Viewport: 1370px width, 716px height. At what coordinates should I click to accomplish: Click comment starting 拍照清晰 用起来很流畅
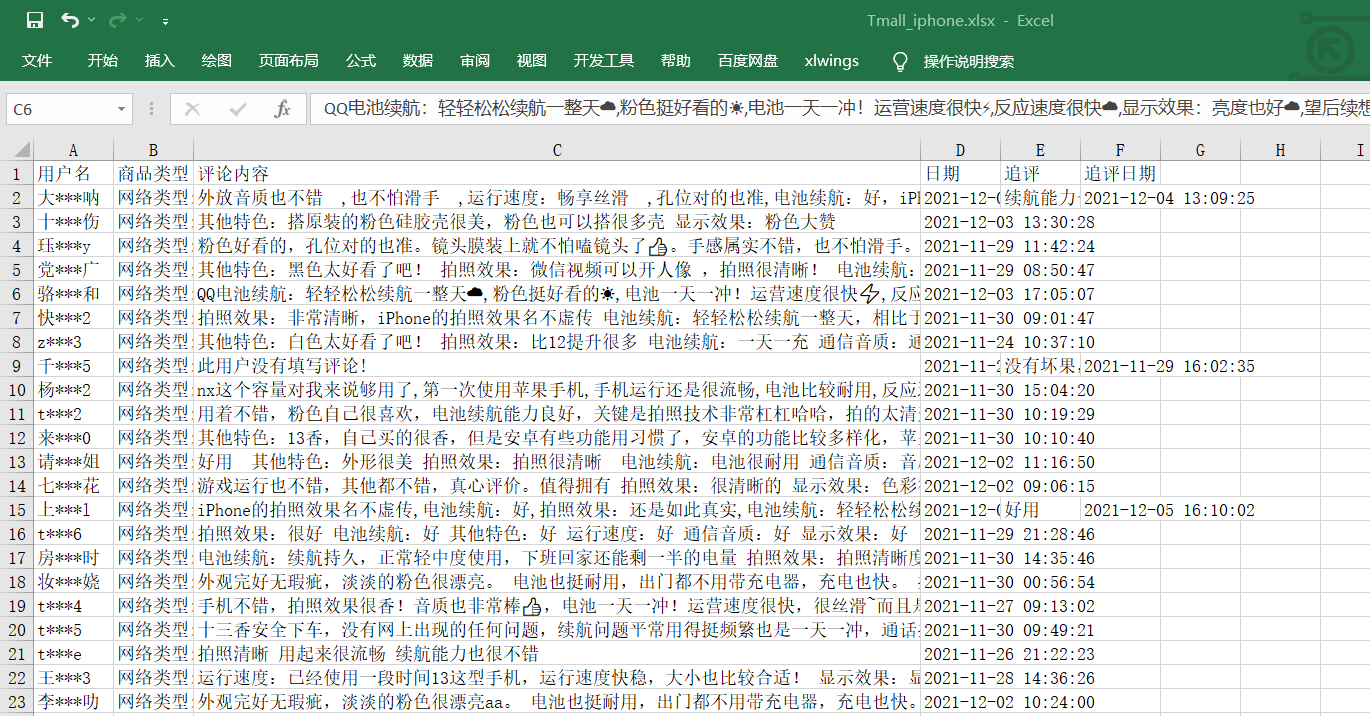tap(557, 654)
